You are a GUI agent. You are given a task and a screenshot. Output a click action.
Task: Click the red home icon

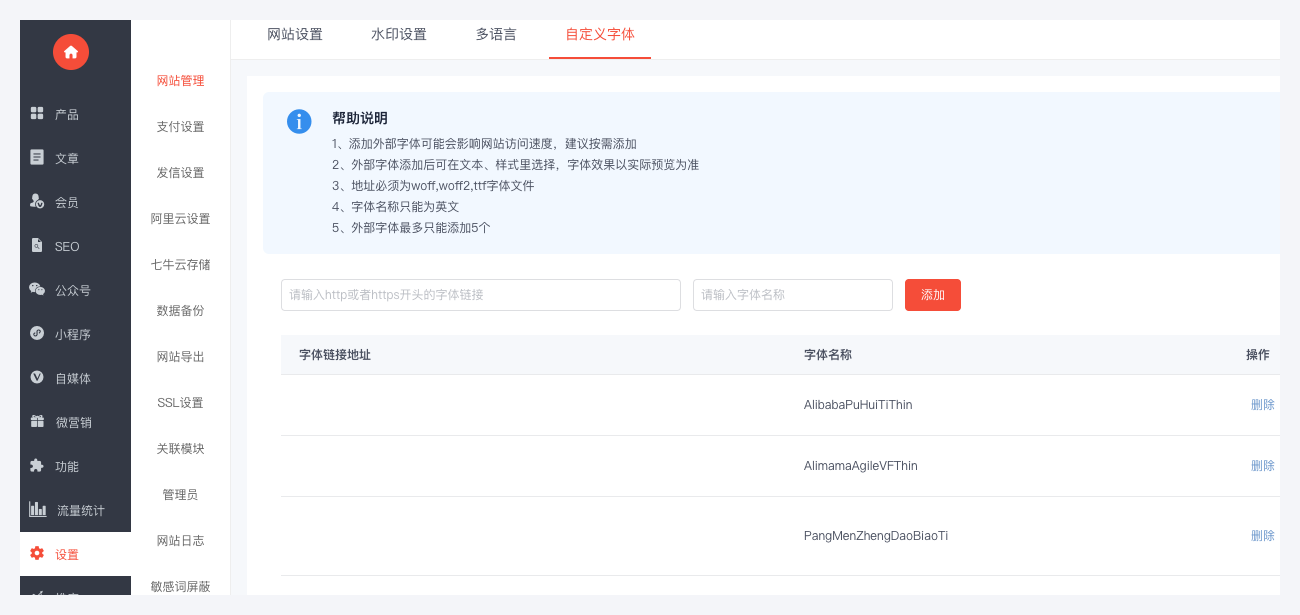tap(71, 52)
